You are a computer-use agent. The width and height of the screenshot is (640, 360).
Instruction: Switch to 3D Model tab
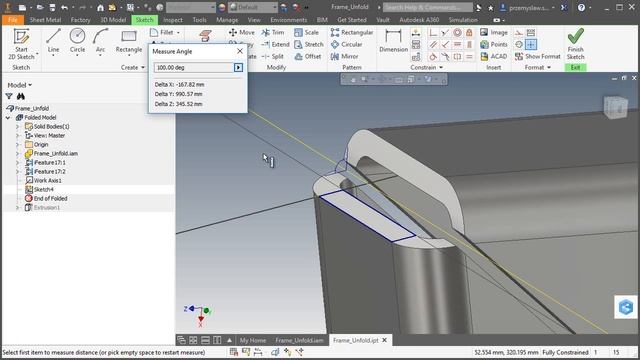113,20
